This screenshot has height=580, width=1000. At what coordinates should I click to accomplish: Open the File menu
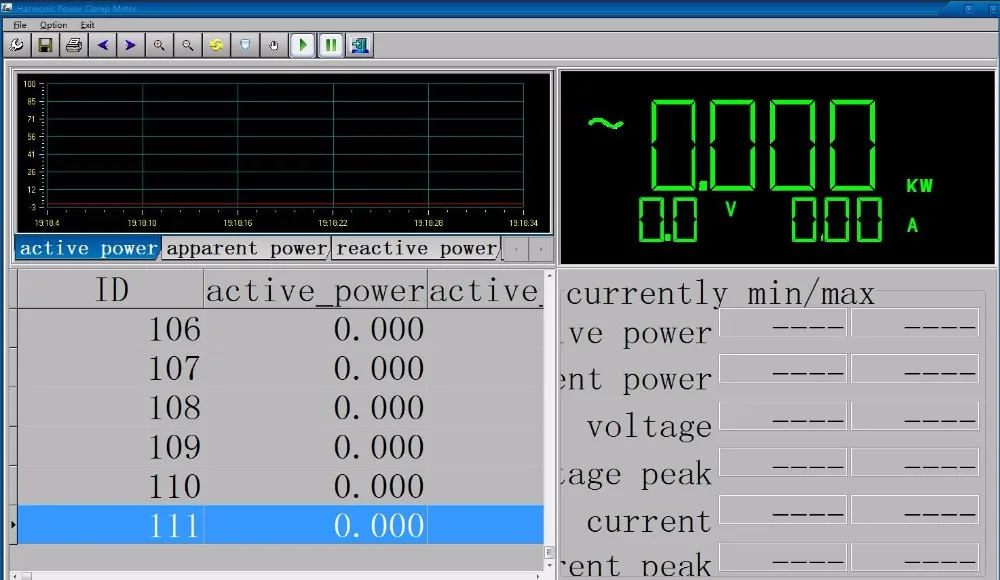pos(20,24)
